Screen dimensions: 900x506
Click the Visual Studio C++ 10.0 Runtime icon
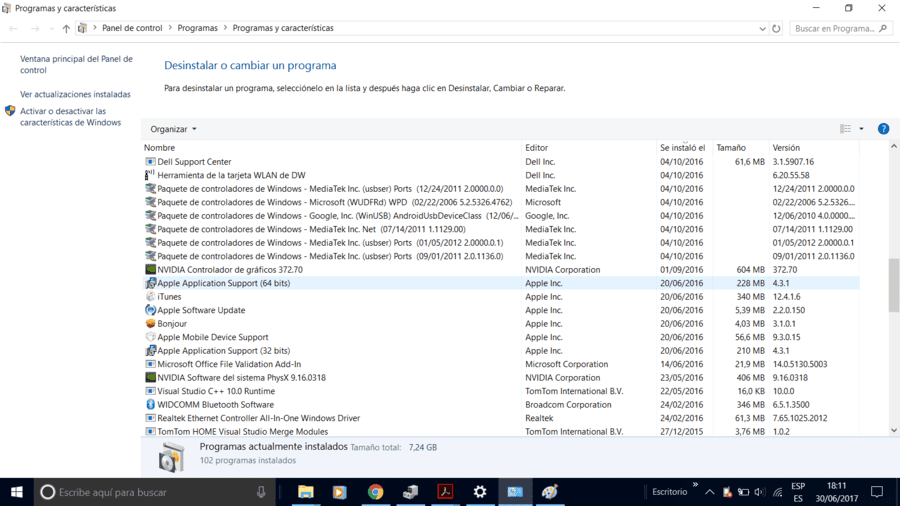(150, 391)
